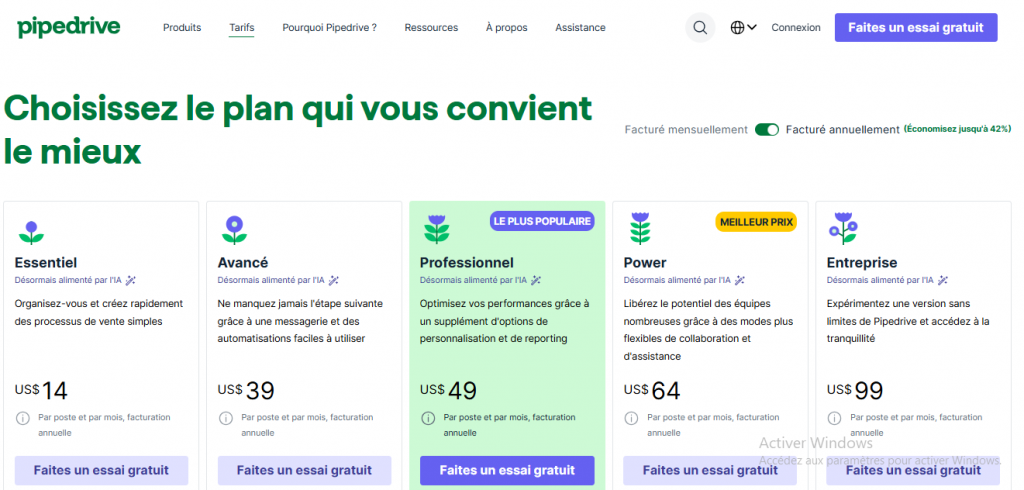Click Désormais alimenté par l'IA under Power
1024x490 pixels.
click(x=677, y=280)
